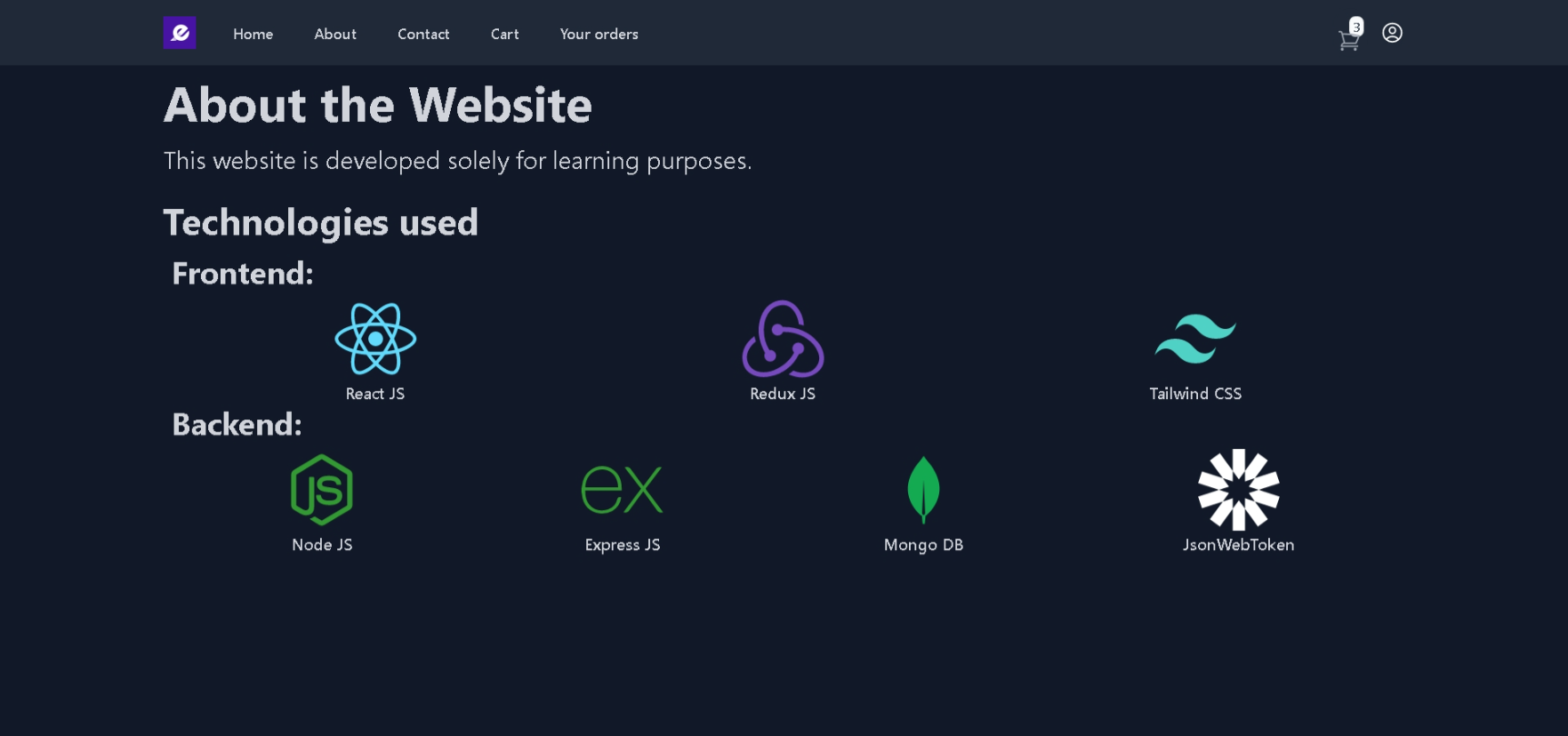The height and width of the screenshot is (736, 1568).
Task: Click the Mongo DB leaf icon
Action: coord(923,490)
